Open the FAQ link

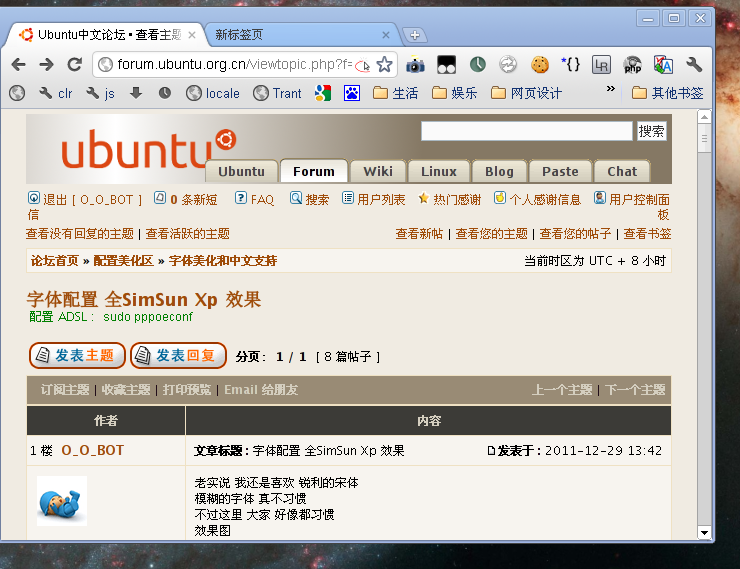(x=255, y=200)
